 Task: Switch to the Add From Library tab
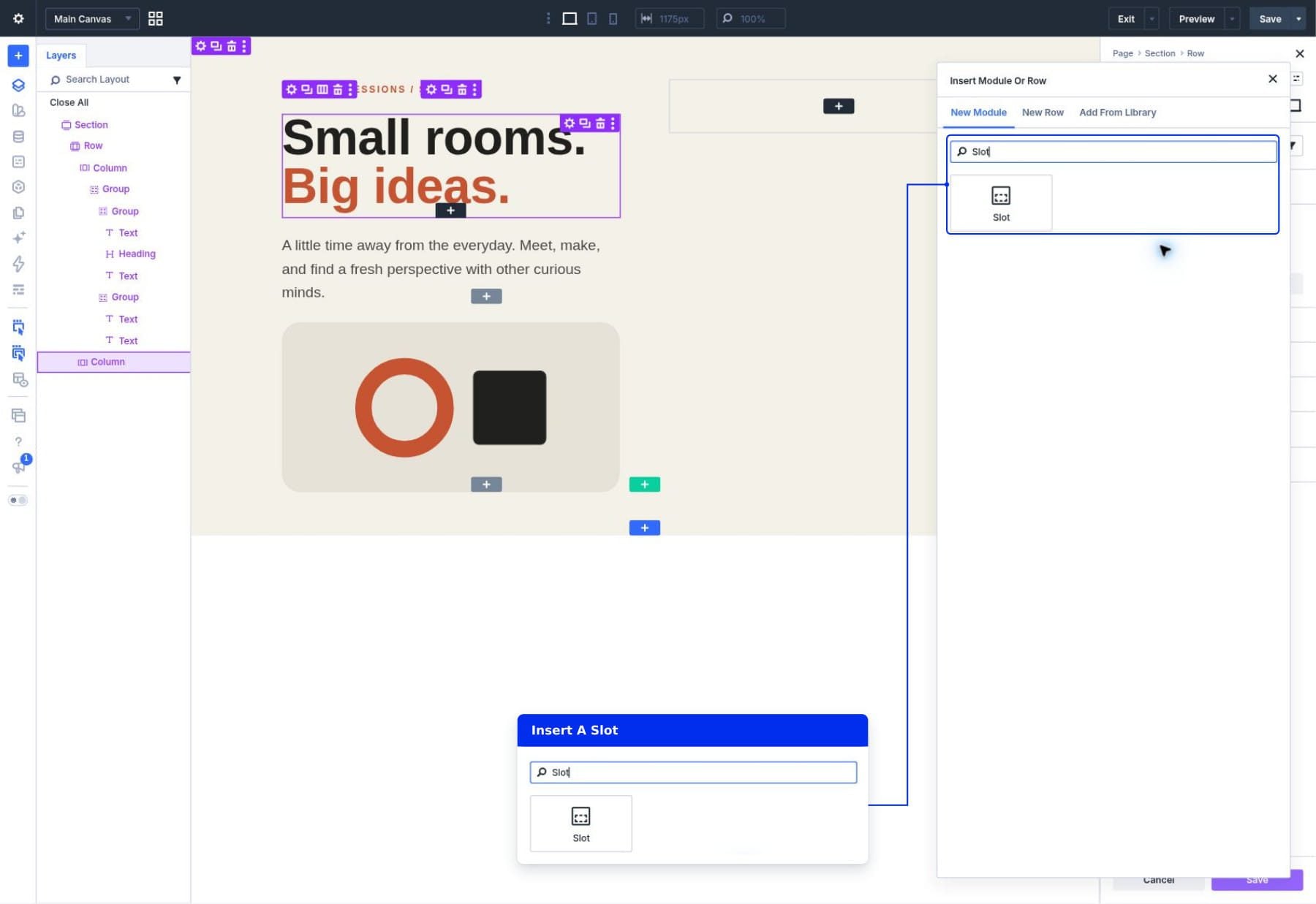(1117, 113)
